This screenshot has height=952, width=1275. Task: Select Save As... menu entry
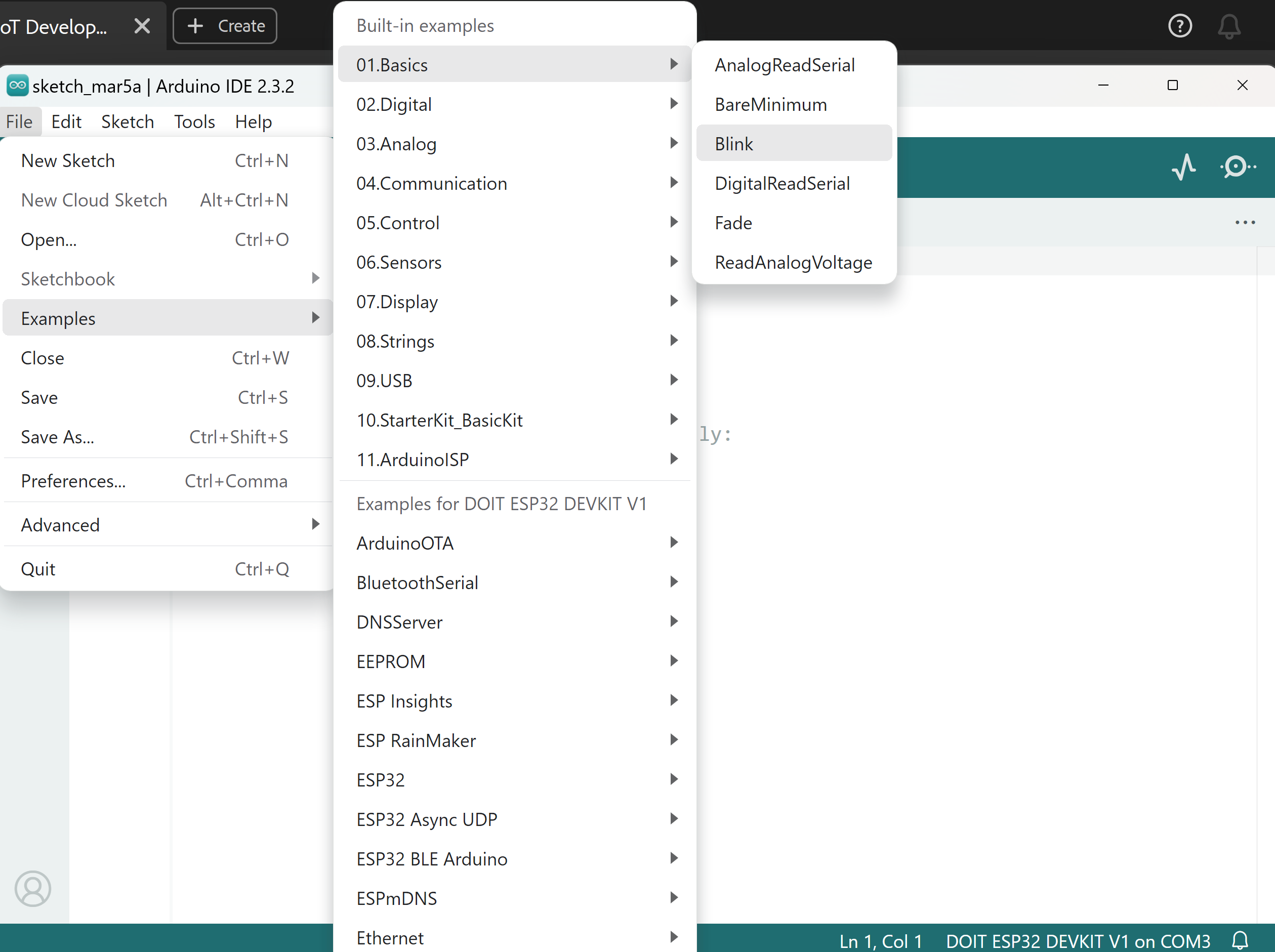pos(167,437)
